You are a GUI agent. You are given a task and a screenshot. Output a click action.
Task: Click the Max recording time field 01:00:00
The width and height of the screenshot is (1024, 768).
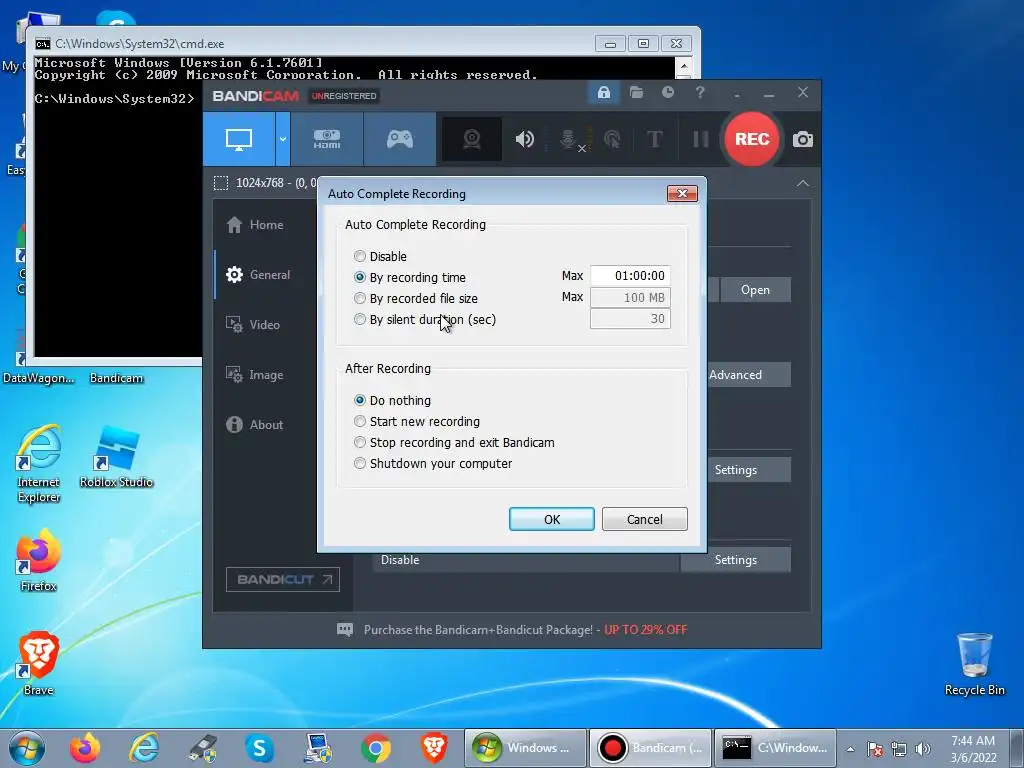click(630, 276)
